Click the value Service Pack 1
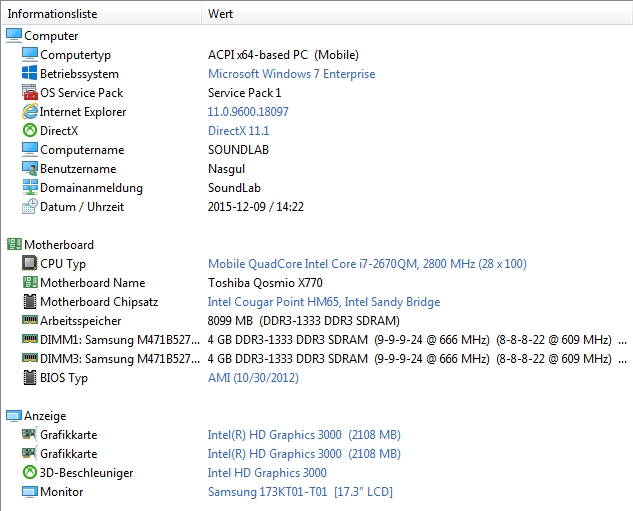 [x=244, y=93]
